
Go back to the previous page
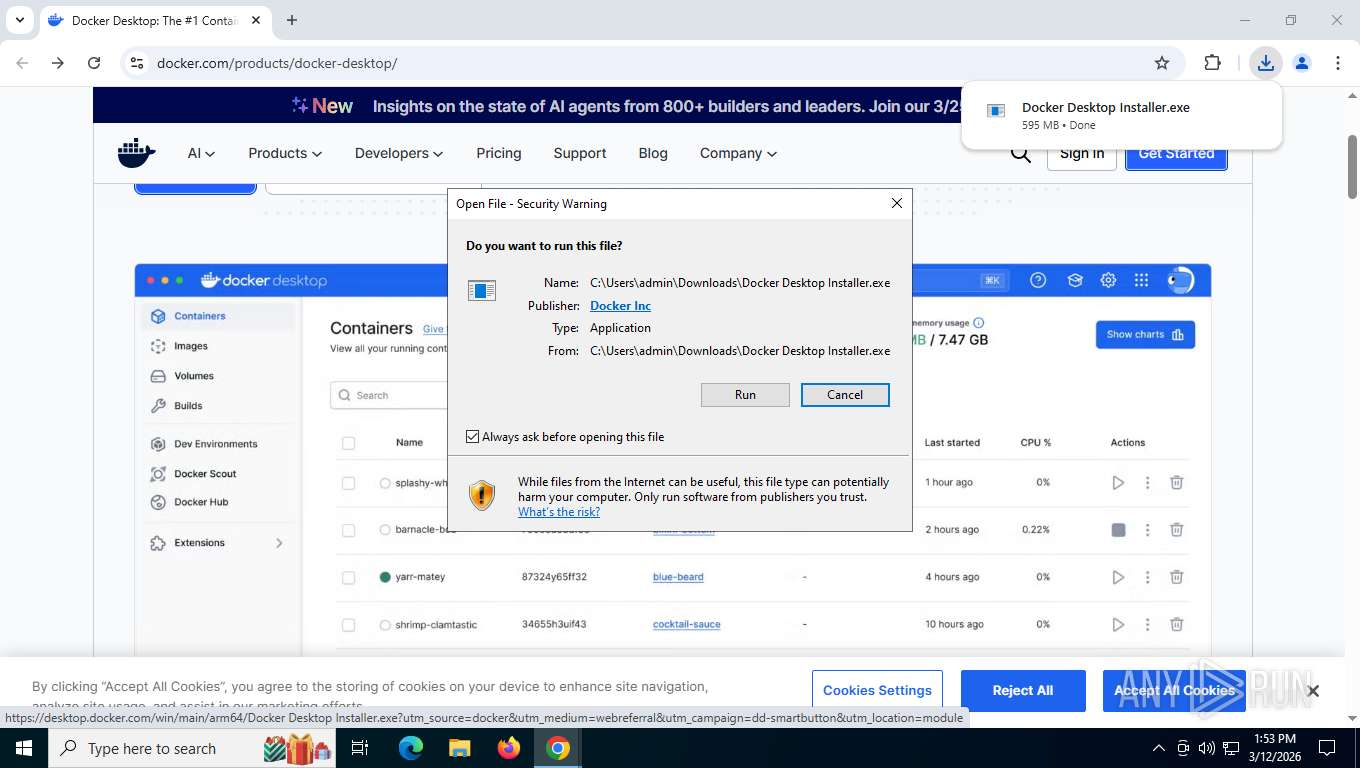pos(22,63)
